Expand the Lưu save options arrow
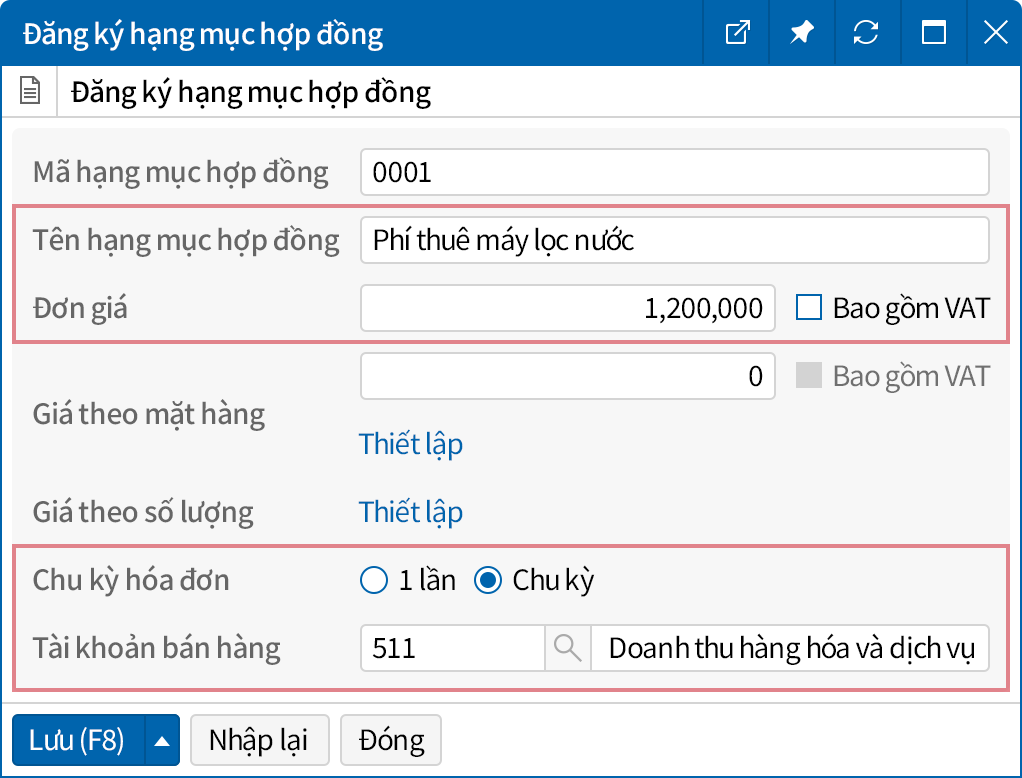1022x778 pixels. tap(162, 741)
